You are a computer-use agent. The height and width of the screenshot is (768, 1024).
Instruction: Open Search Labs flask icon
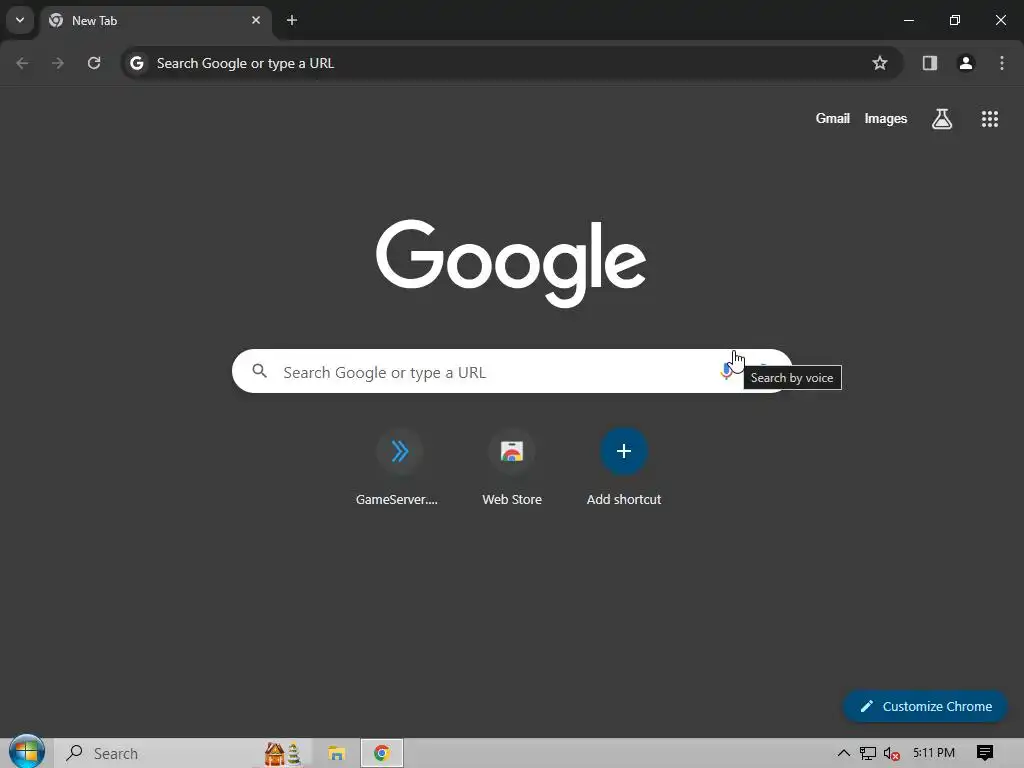pos(942,119)
